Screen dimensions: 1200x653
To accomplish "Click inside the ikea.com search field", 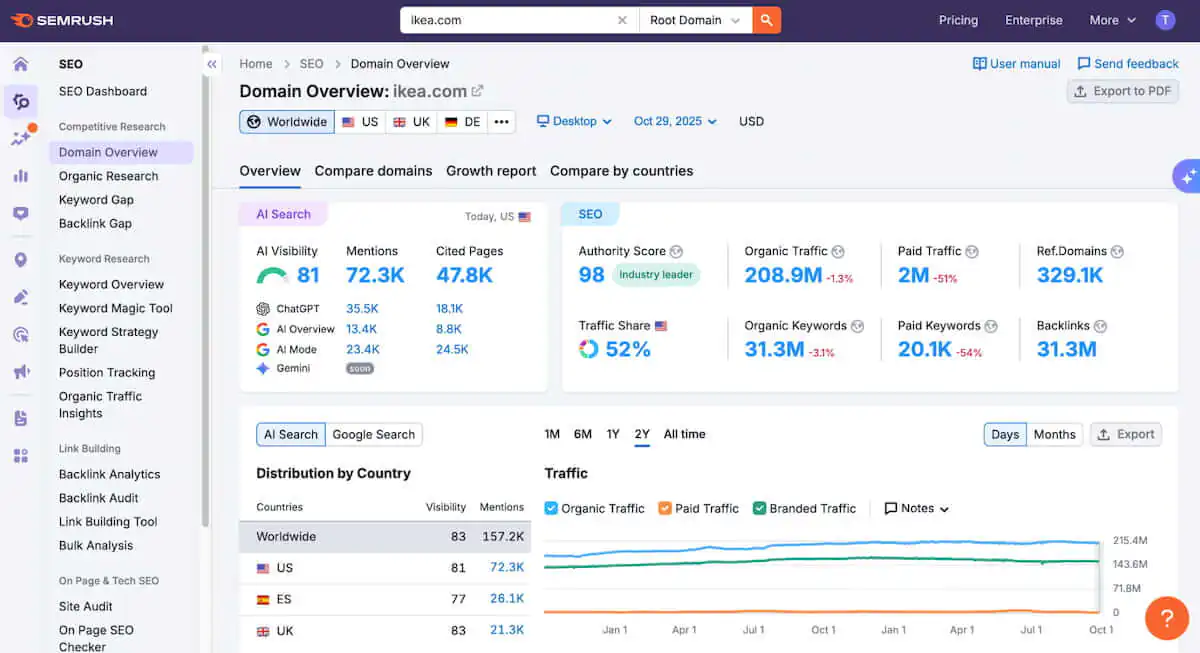I will point(500,19).
